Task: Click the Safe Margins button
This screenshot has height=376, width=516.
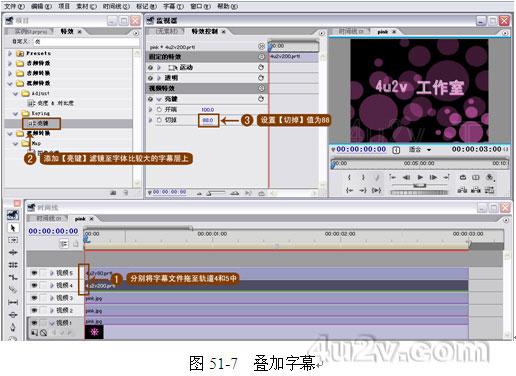Action: point(476,177)
